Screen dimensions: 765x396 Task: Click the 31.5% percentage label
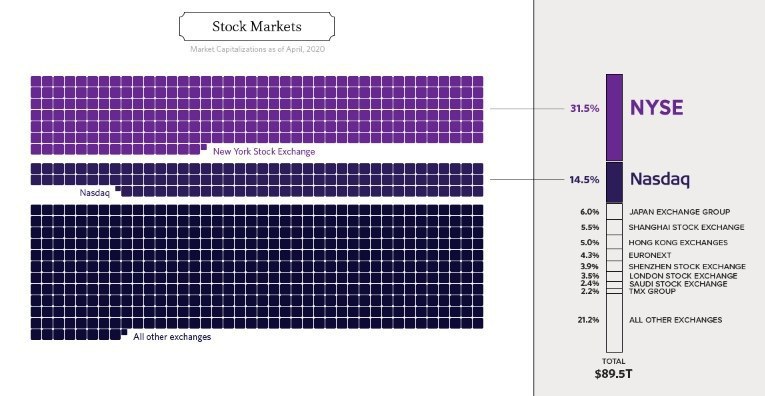pos(584,108)
